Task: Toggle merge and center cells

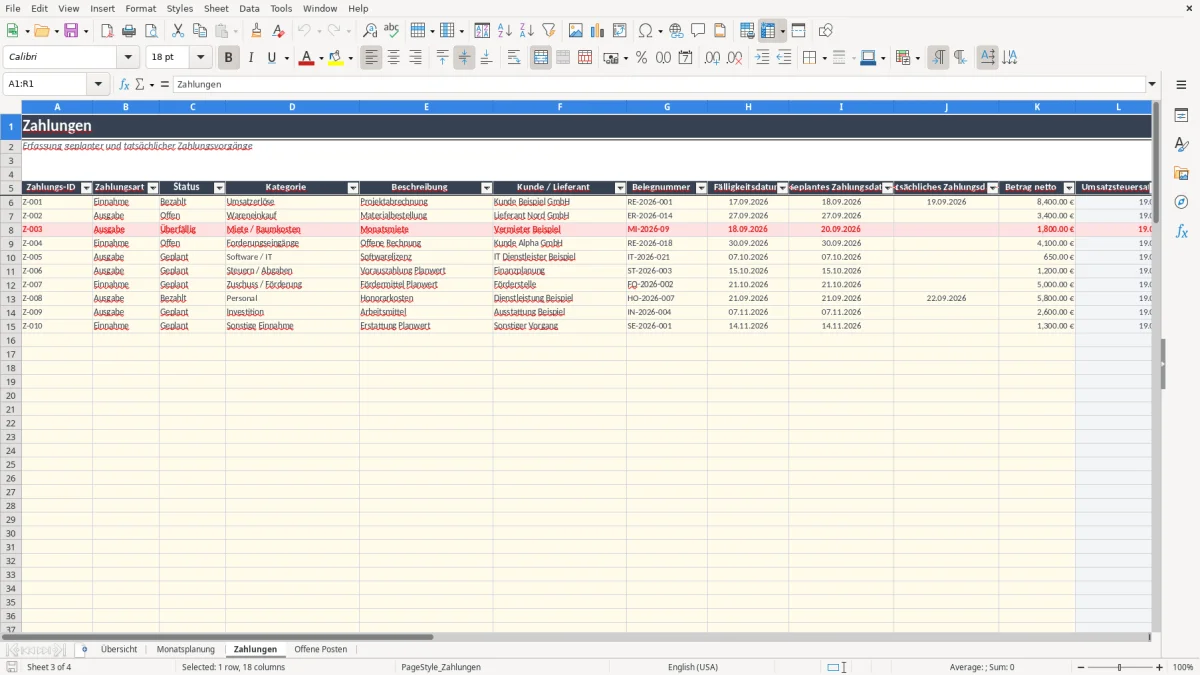Action: point(541,58)
